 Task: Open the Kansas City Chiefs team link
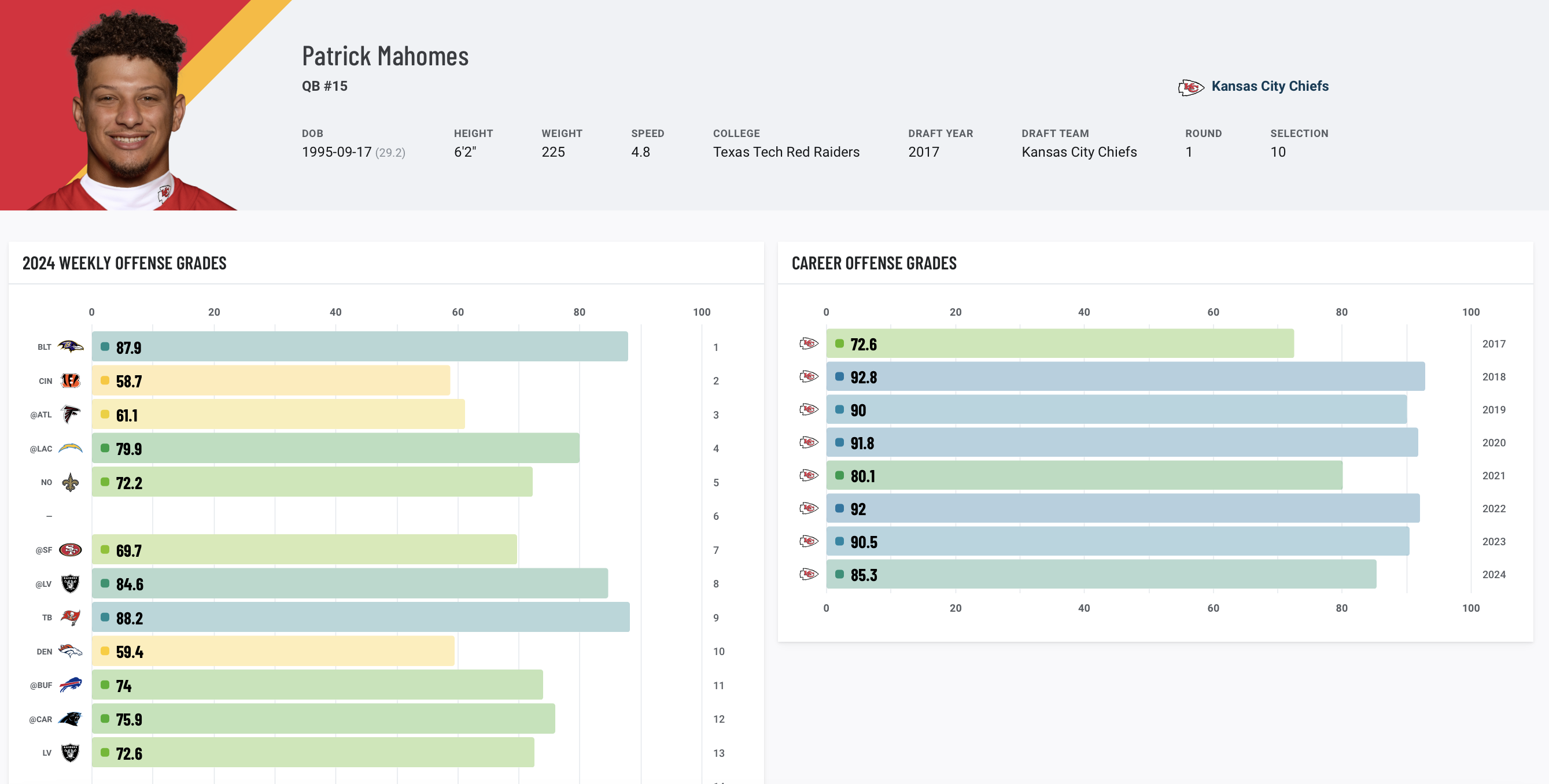coord(1270,86)
